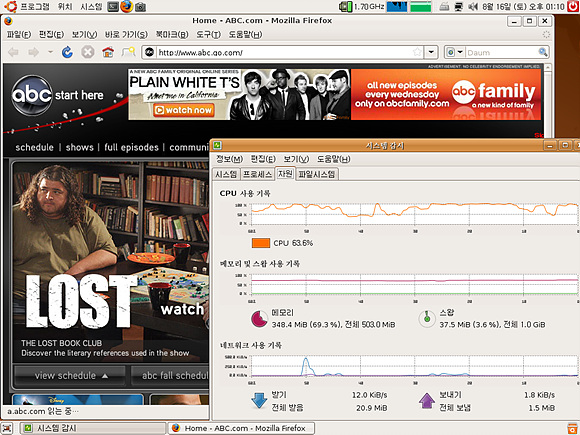The width and height of the screenshot is (580, 435).
Task: Click the show desktop icon in bottom panel
Action: point(7,428)
